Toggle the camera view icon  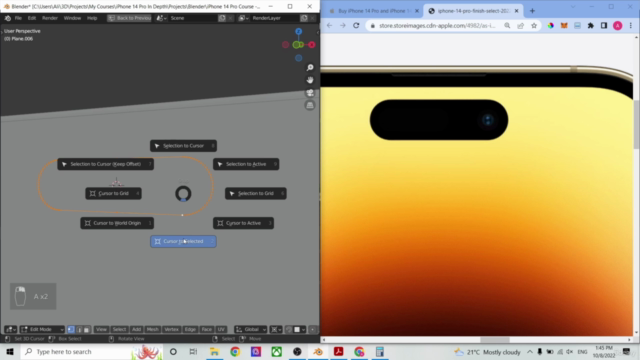pos(310,93)
